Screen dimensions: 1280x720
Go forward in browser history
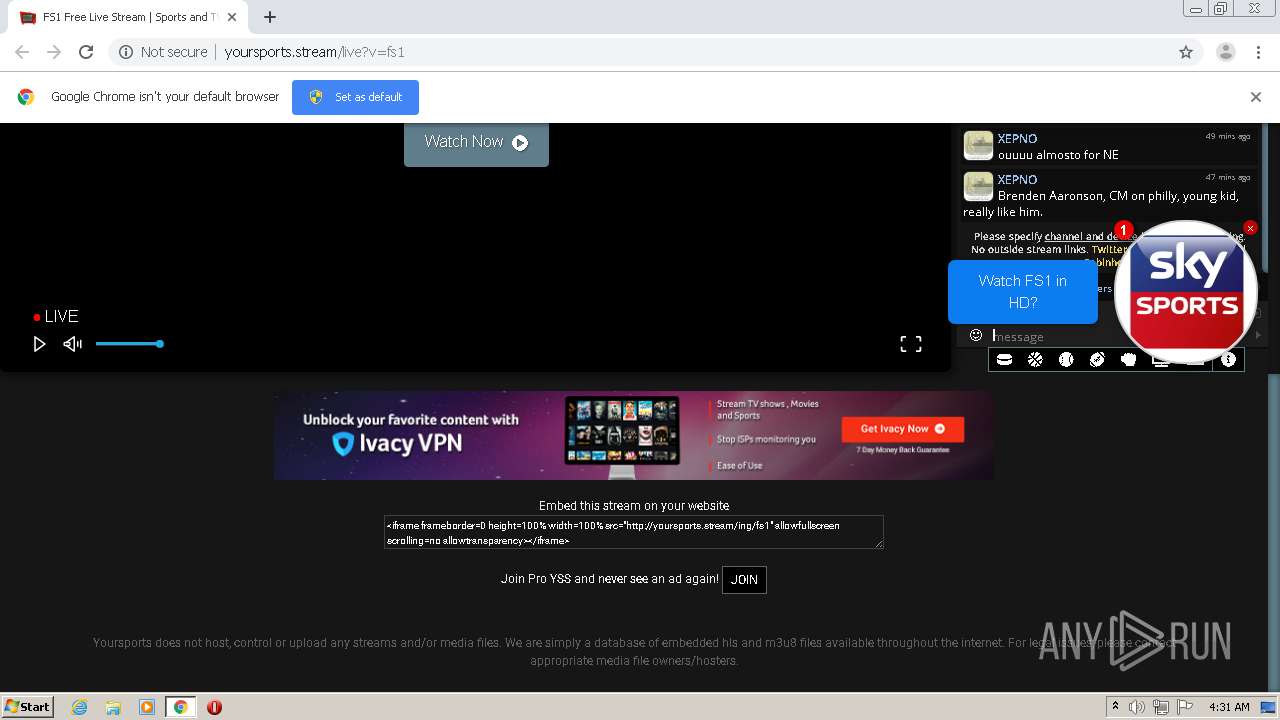click(54, 52)
